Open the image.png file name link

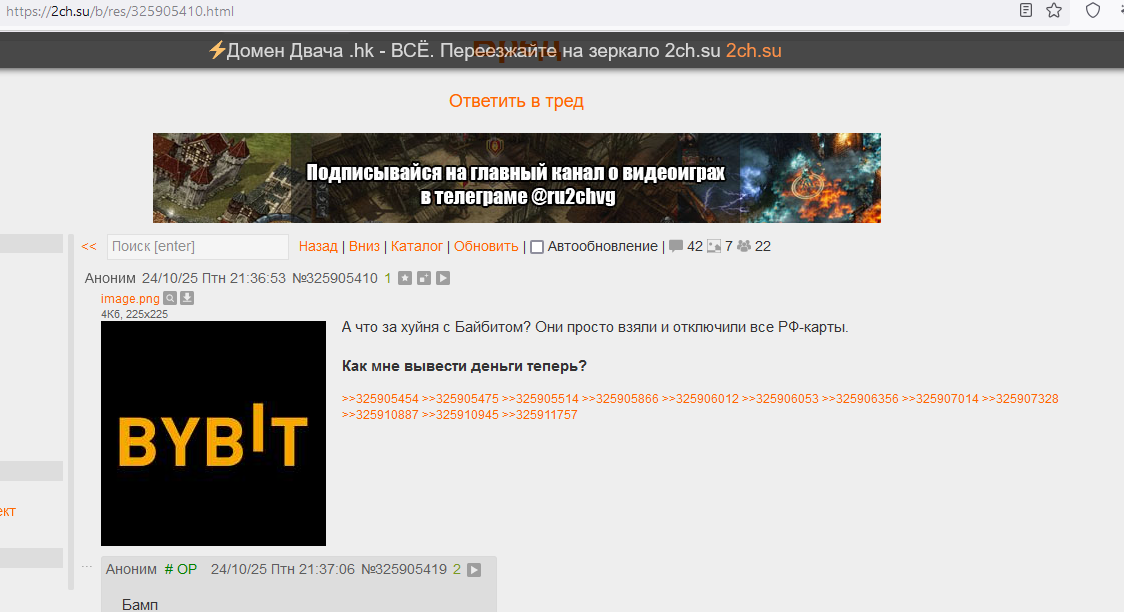[130, 299]
